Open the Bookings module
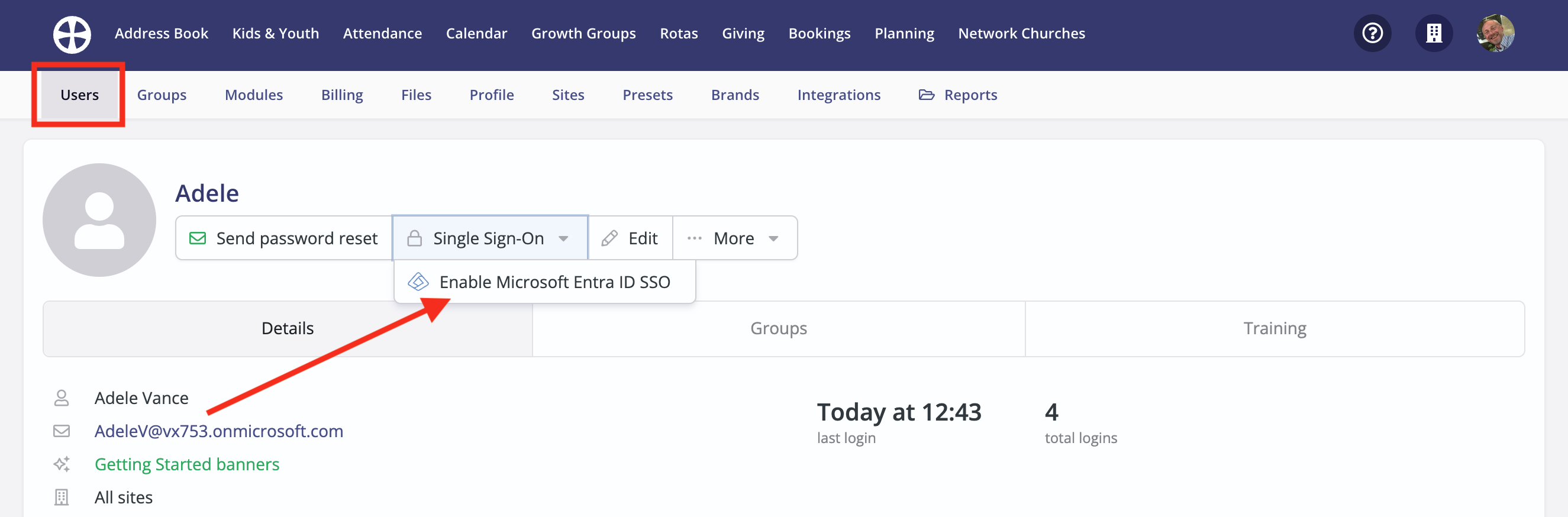 [820, 34]
